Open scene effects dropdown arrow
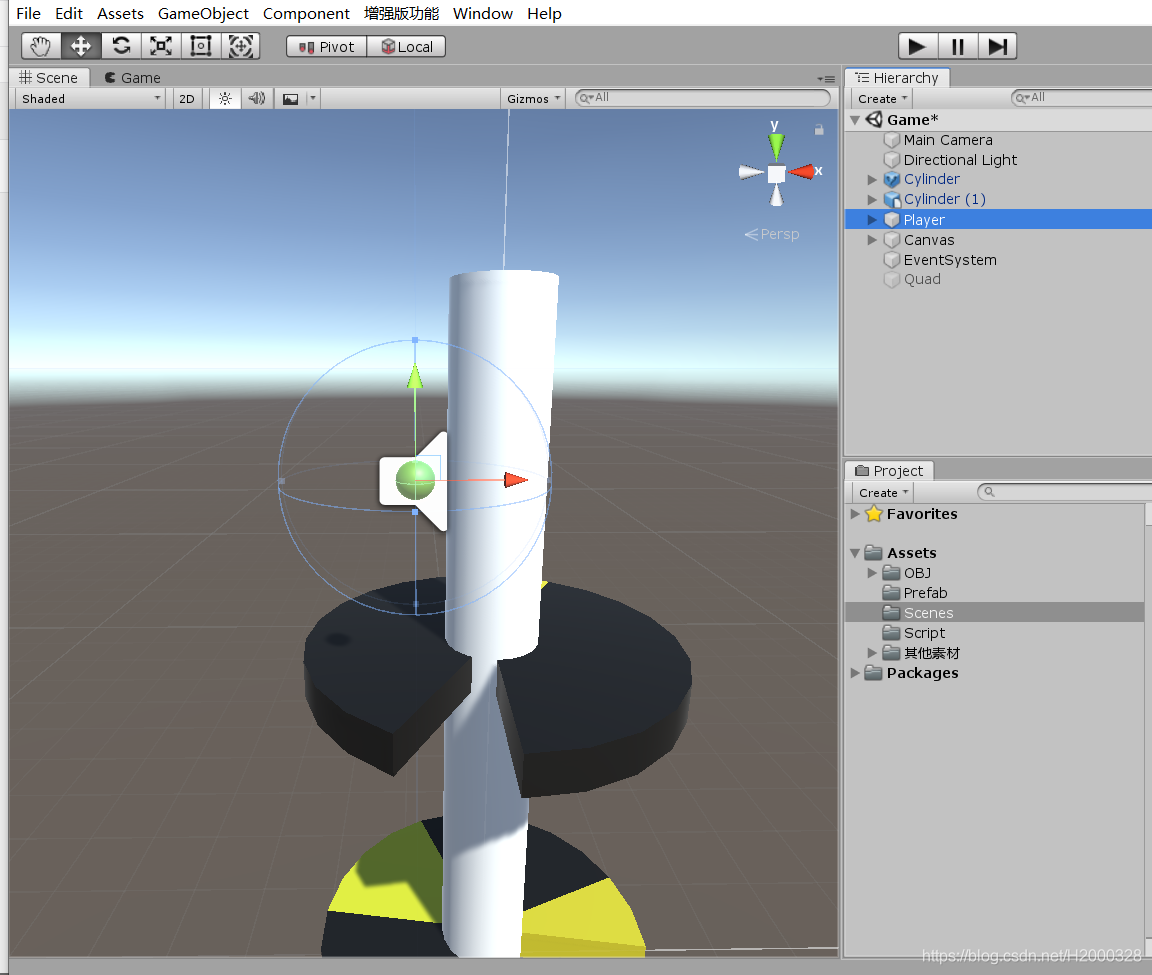The width and height of the screenshot is (1152, 975). pos(313,98)
